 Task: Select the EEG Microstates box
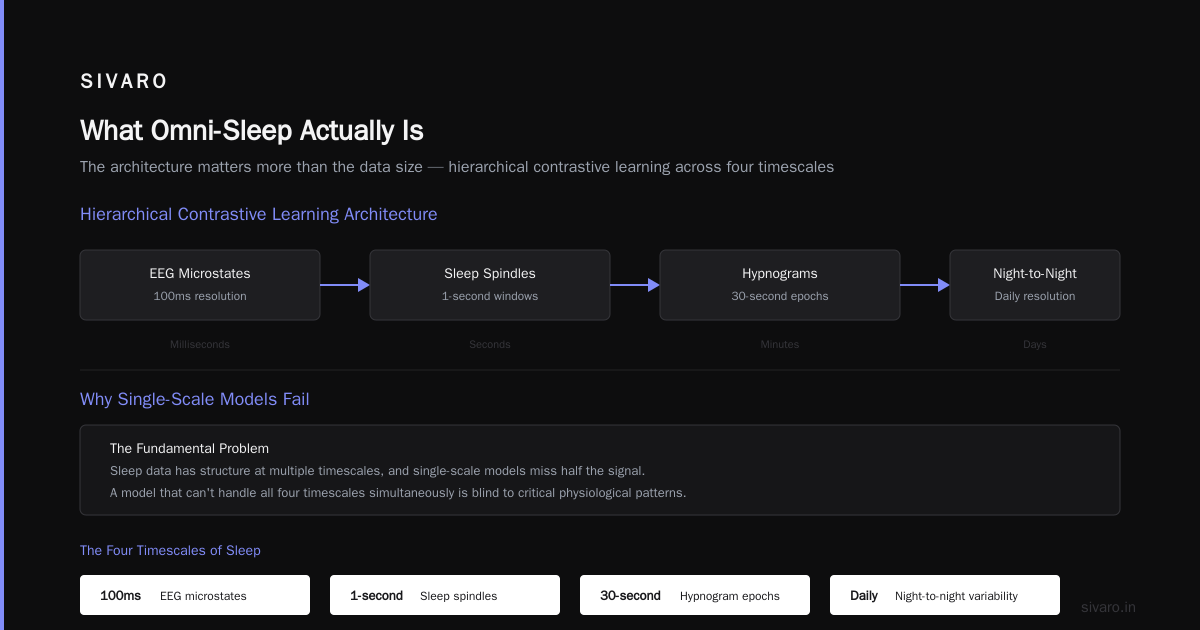pos(200,285)
